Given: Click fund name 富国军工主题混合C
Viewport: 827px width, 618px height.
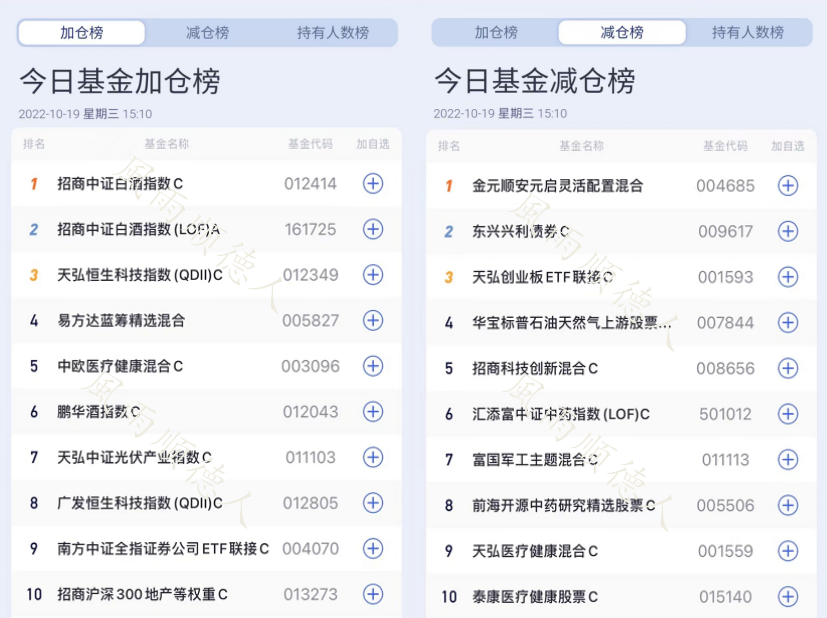Looking at the screenshot, I should pos(535,460).
